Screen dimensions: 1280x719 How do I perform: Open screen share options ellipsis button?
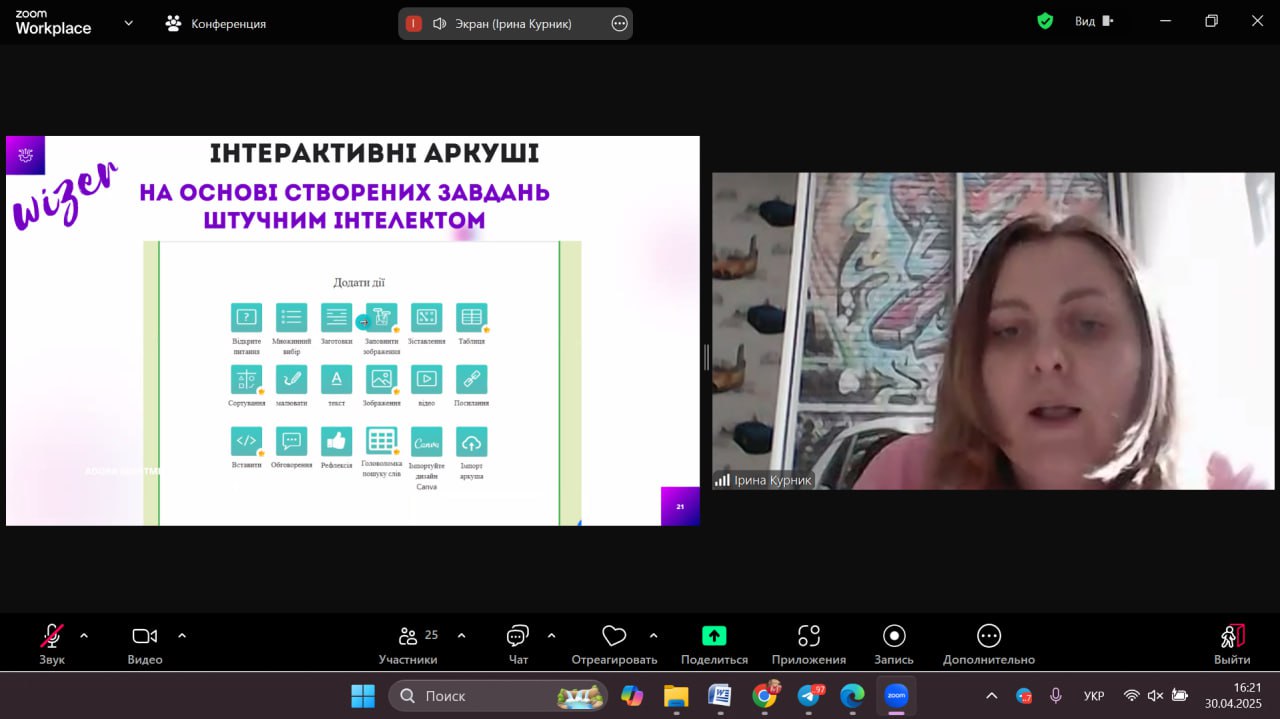619,24
